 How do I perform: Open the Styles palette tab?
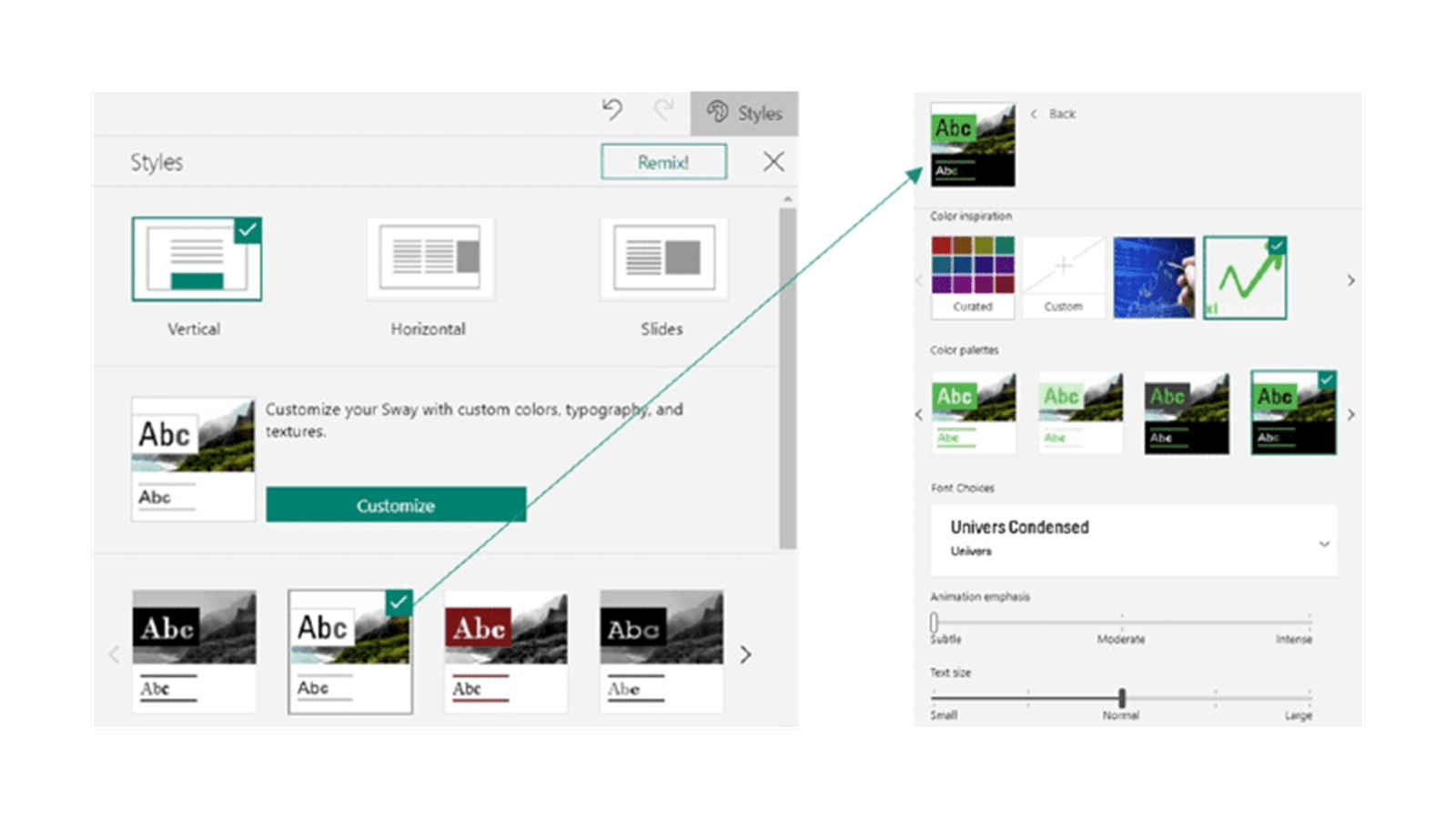[x=744, y=113]
